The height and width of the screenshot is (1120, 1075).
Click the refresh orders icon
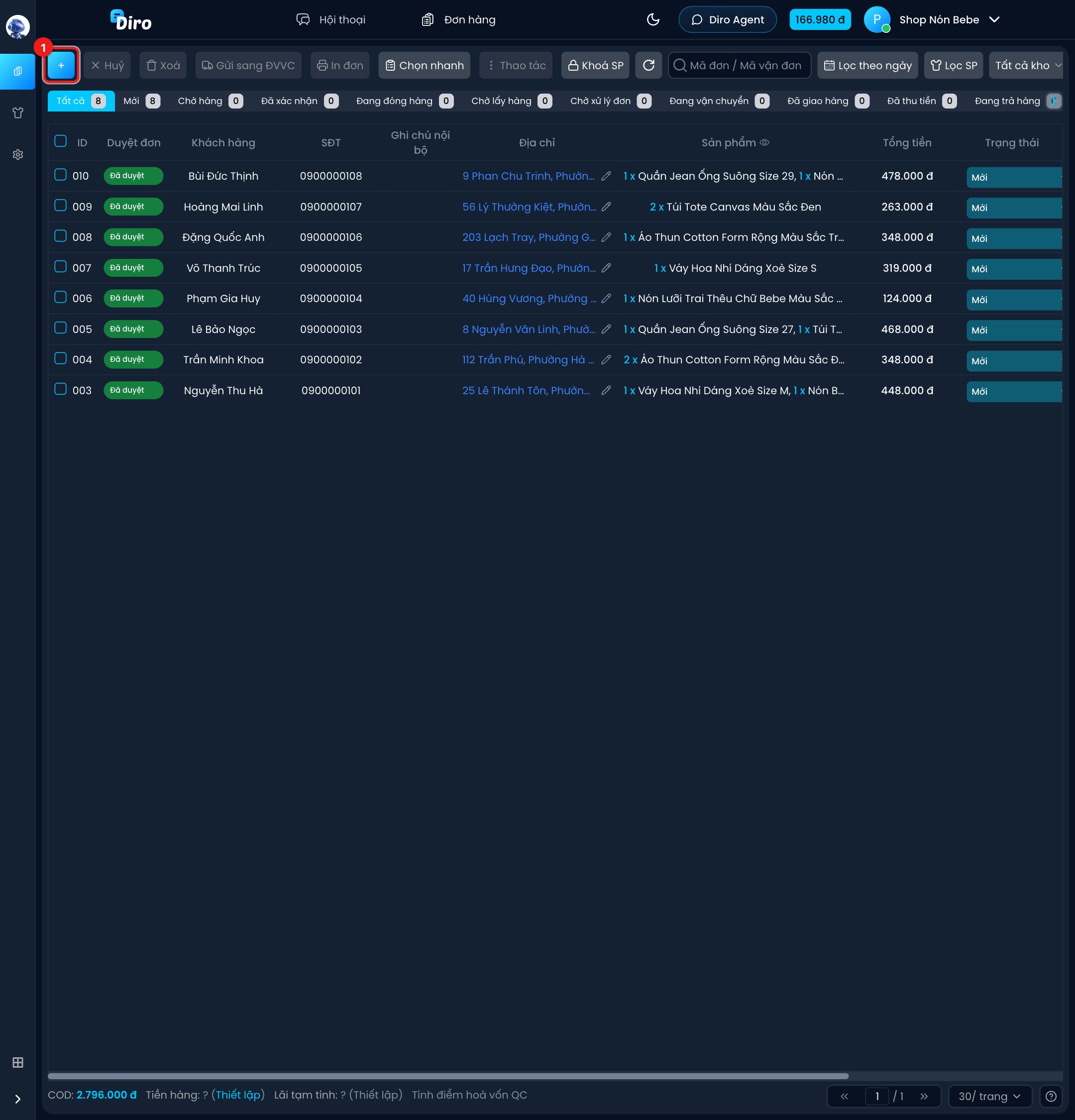648,65
